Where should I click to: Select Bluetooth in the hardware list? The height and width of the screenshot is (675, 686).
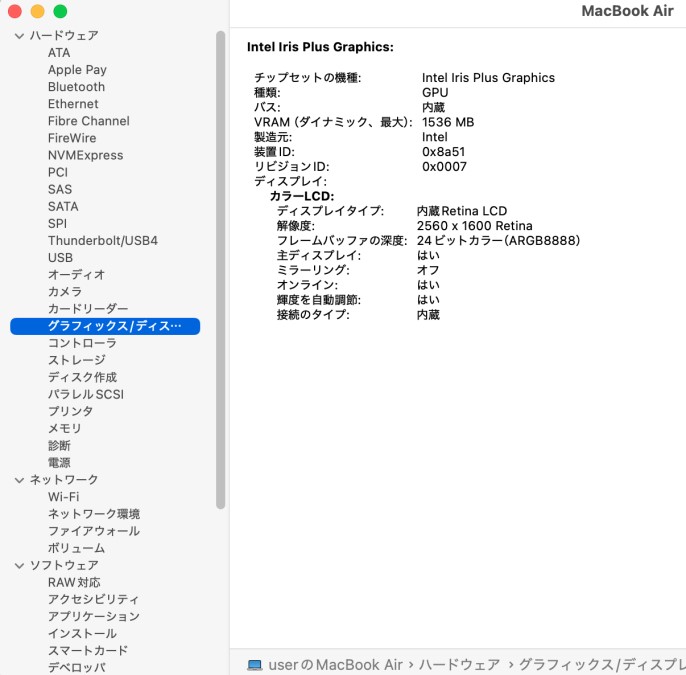(77, 87)
